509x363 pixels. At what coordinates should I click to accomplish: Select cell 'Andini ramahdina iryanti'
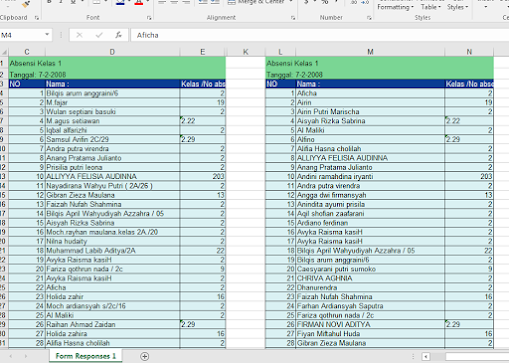pyautogui.click(x=370, y=176)
